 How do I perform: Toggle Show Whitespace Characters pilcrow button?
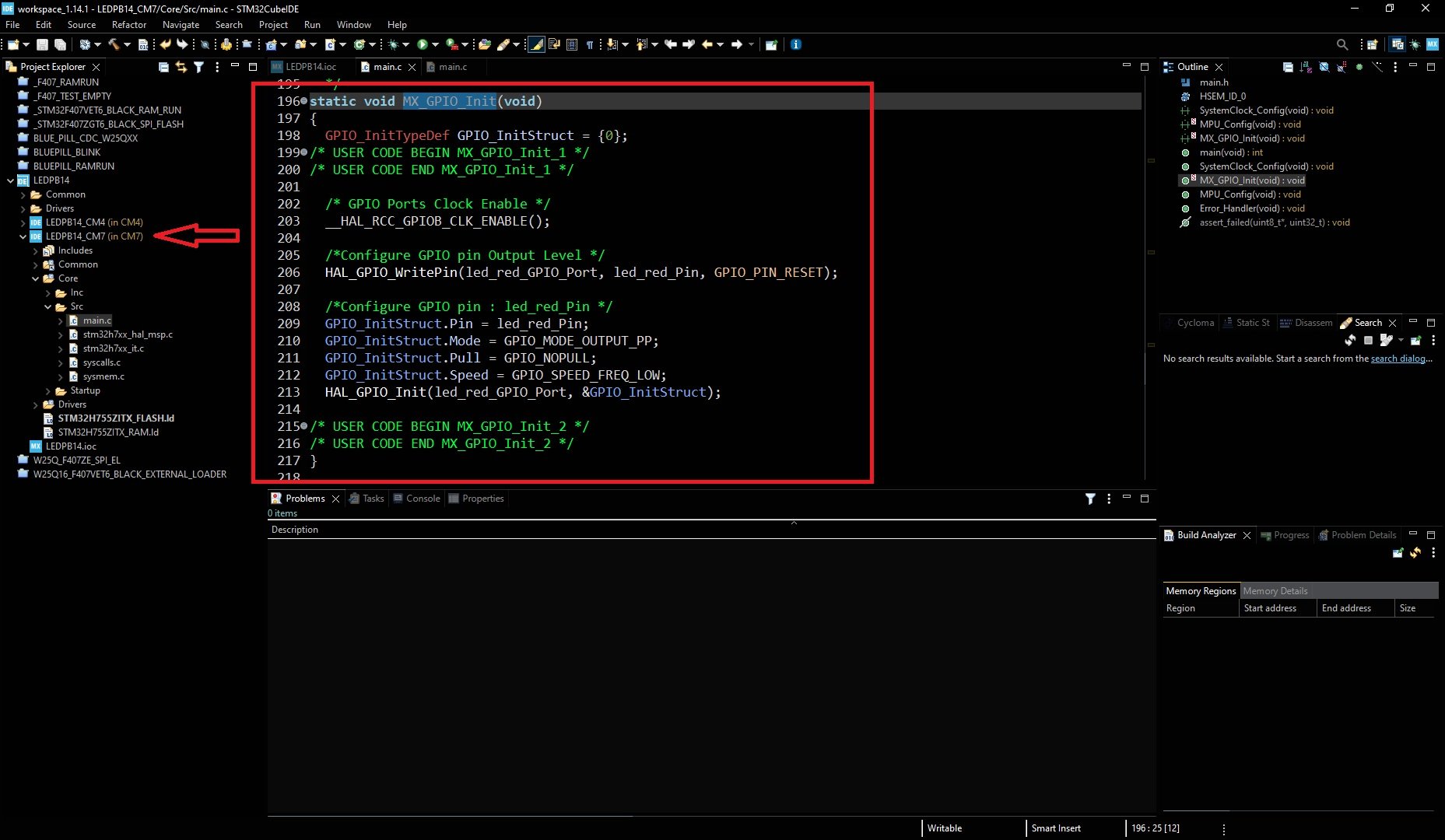coord(590,44)
